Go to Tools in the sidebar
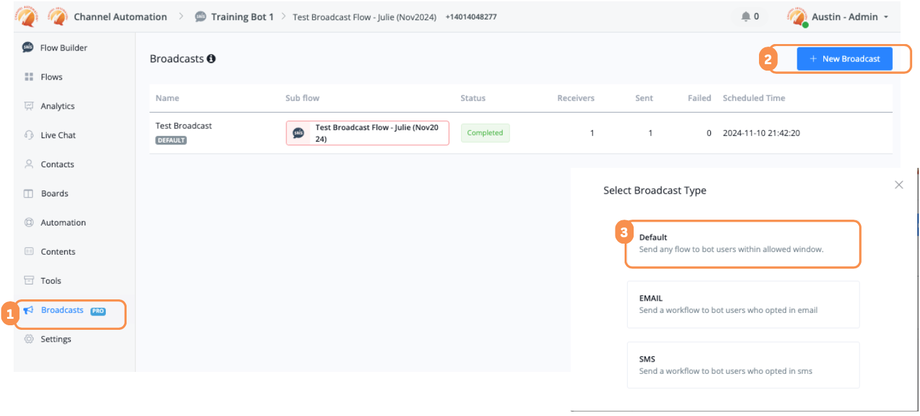The height and width of the screenshot is (416, 920). point(51,281)
